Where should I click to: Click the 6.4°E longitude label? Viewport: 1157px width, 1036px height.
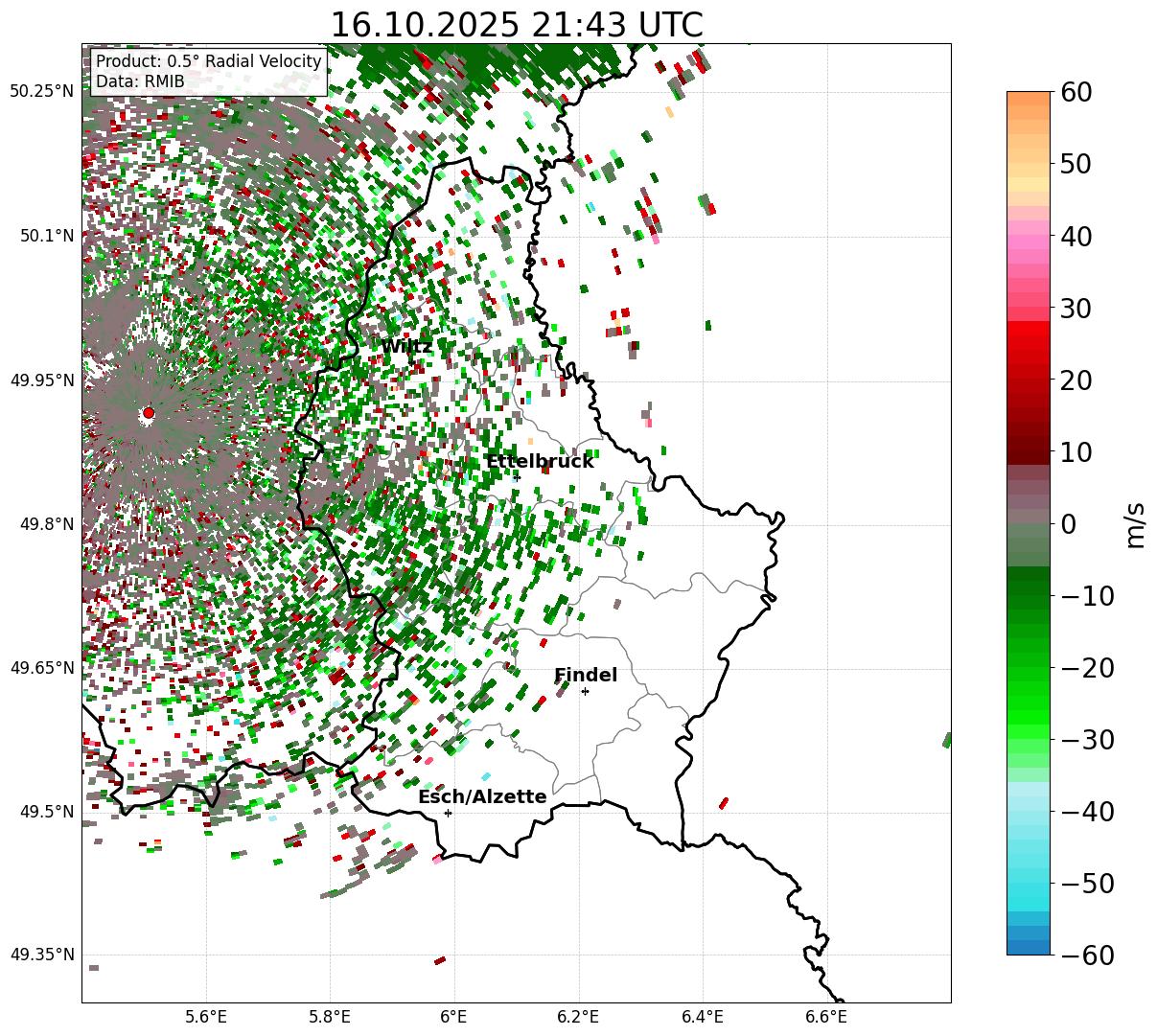click(x=703, y=1017)
